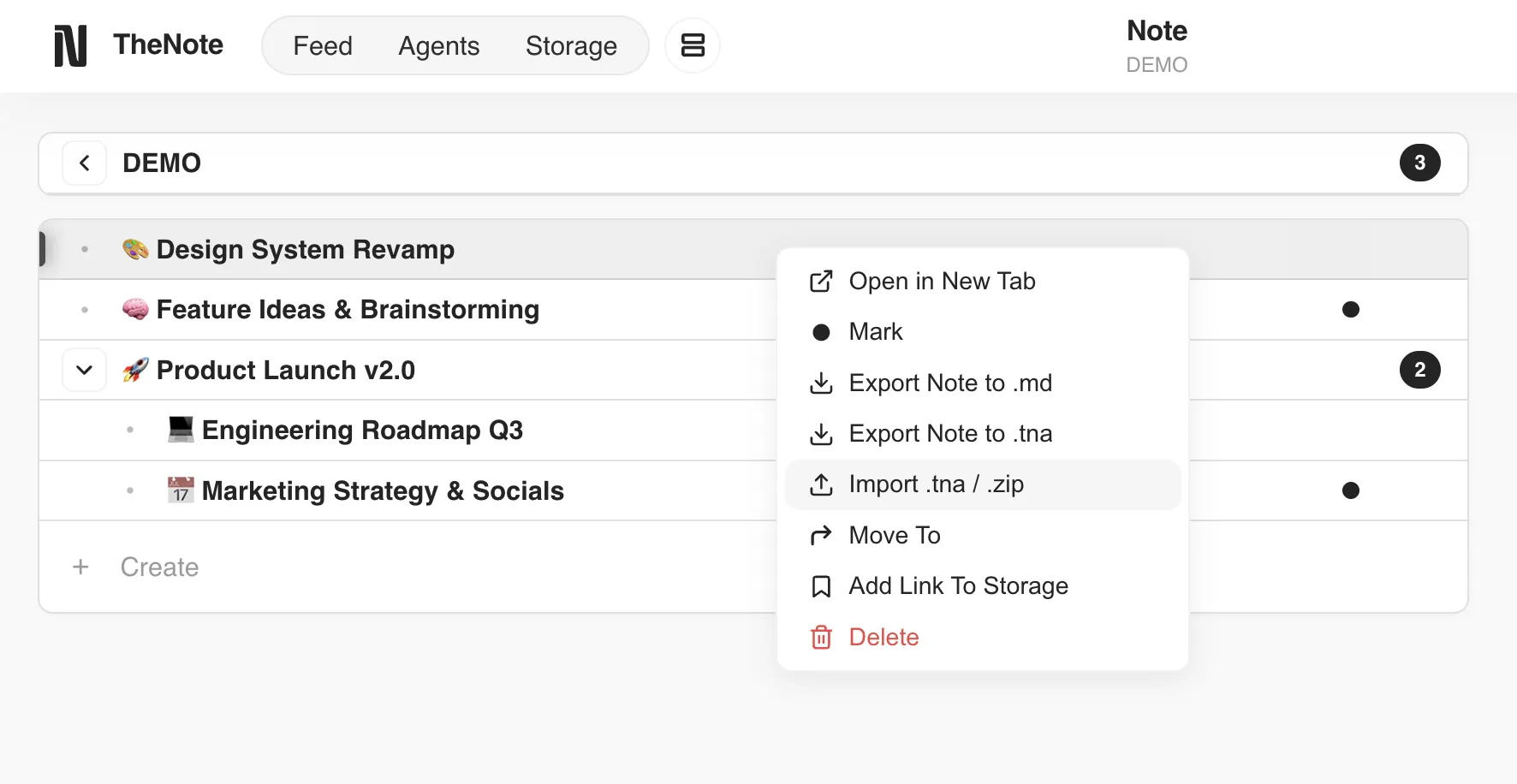Open the stacked layout view icon
This screenshot has height=784, width=1517.
point(693,45)
